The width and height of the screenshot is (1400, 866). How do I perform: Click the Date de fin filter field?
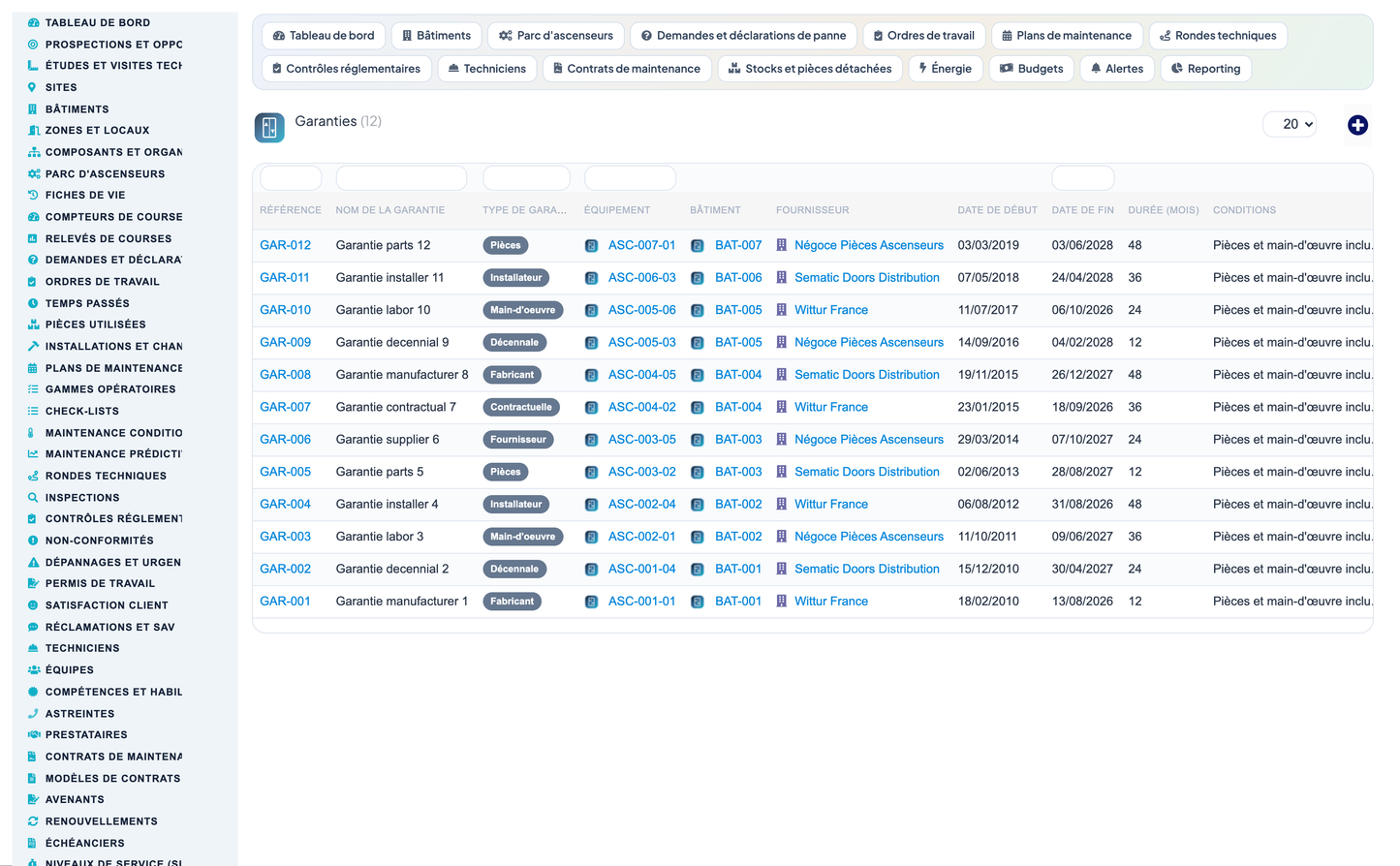click(1083, 178)
